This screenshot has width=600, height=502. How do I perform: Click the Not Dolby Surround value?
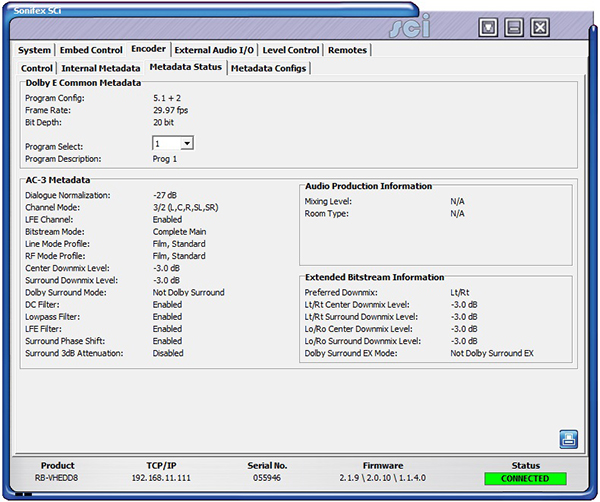(188, 292)
